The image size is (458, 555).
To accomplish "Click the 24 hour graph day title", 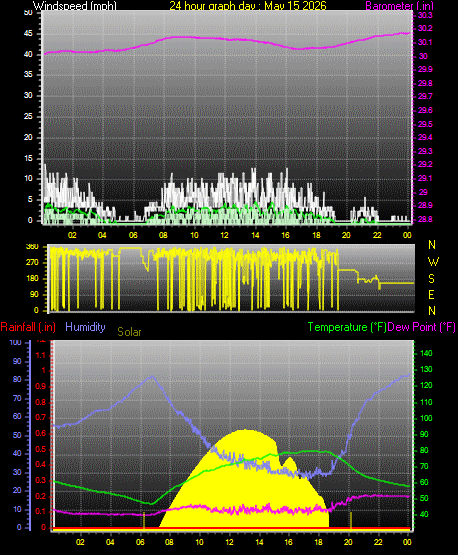I will [x=248, y=6].
